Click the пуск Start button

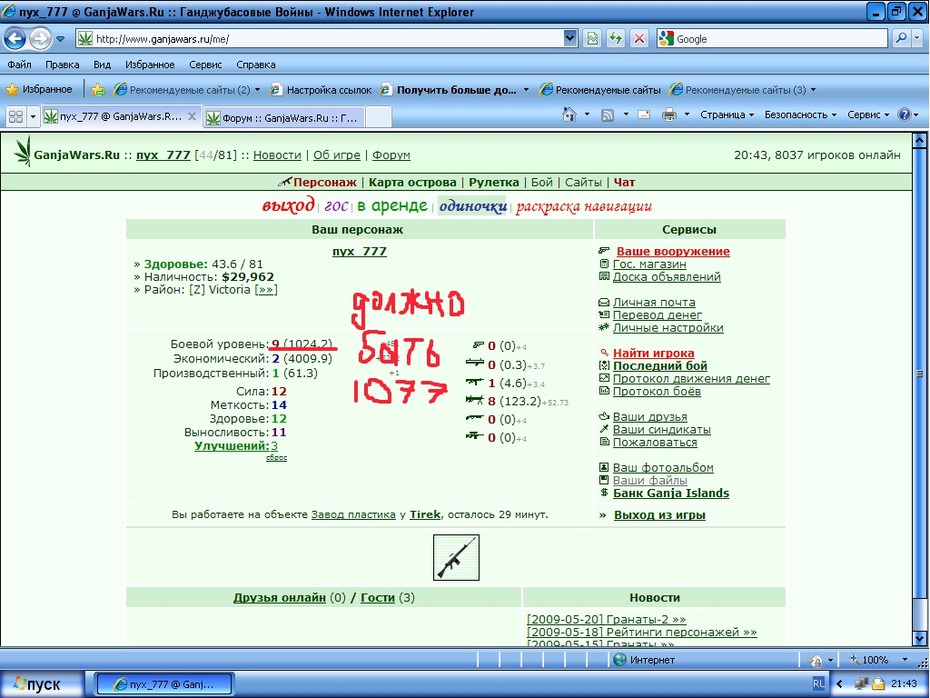(41, 684)
